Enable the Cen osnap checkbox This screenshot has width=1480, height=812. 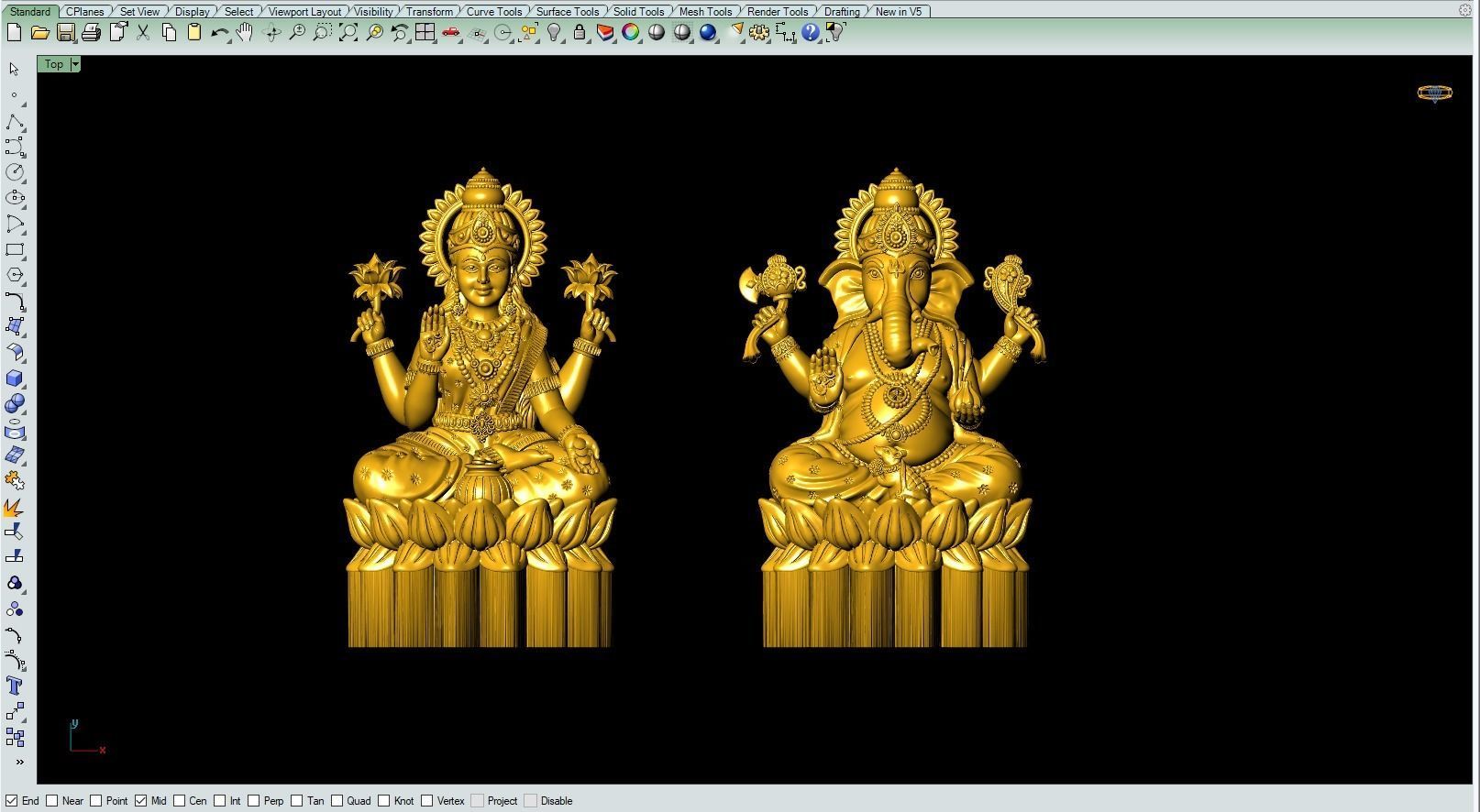(180, 801)
